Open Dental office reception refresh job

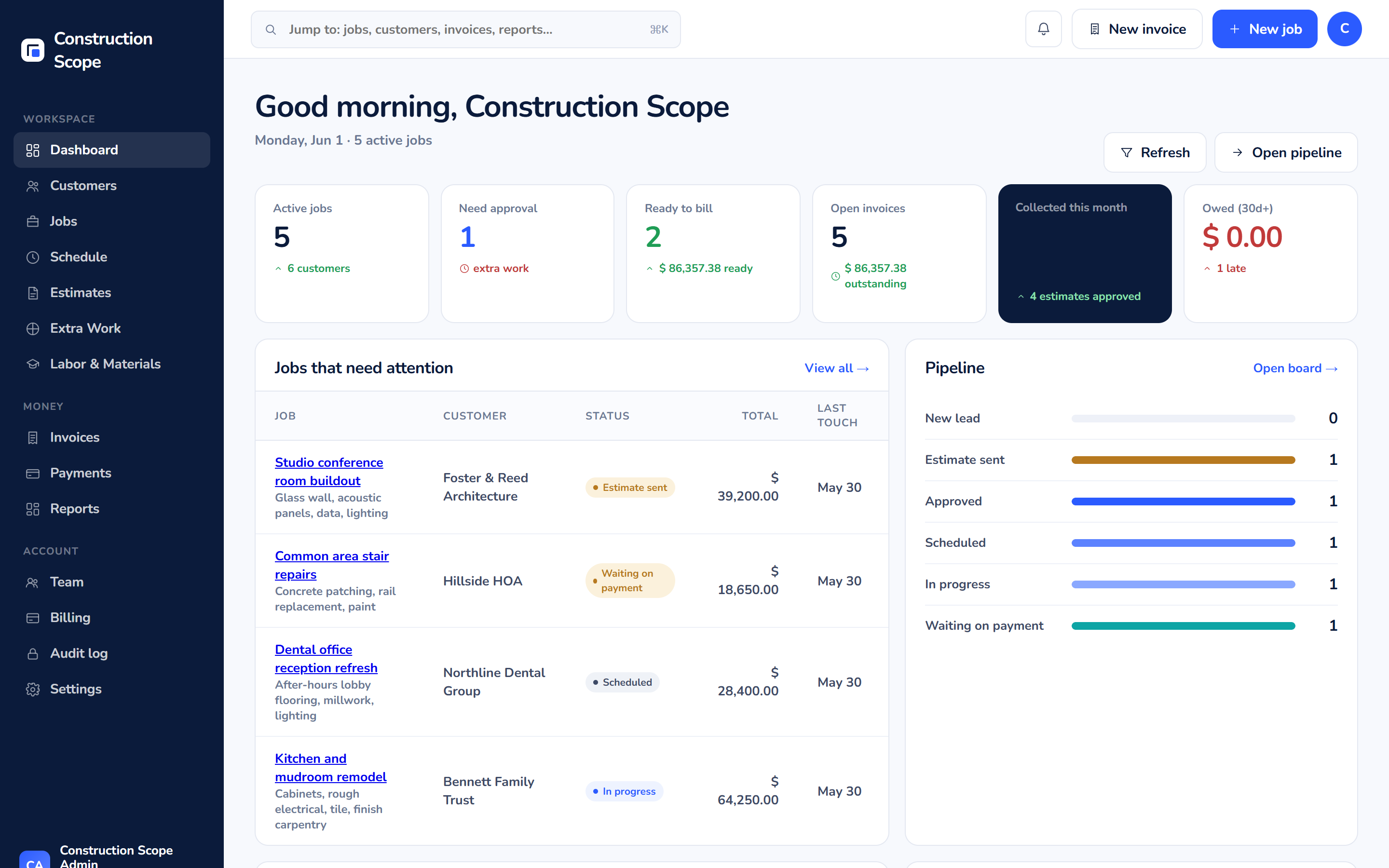[326, 659]
